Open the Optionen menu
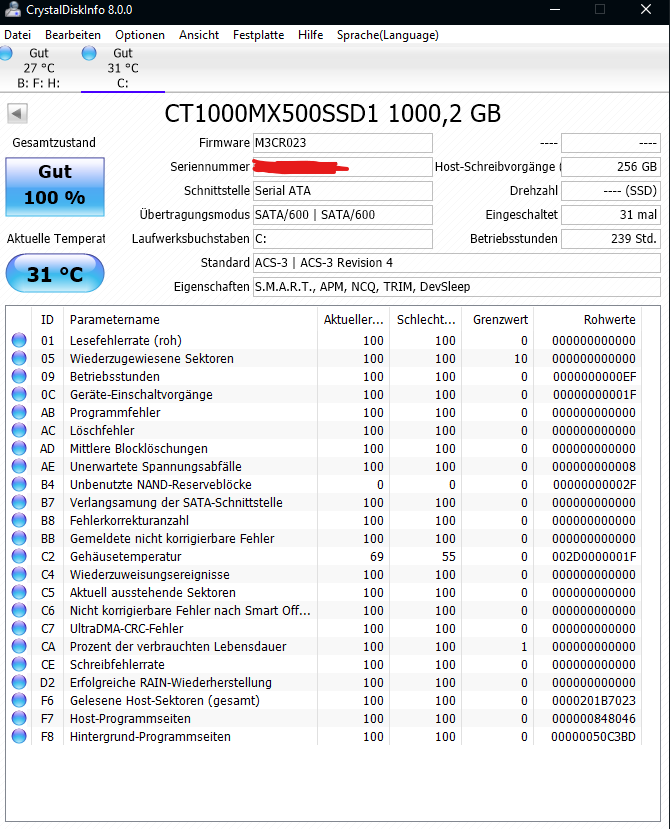670x829 pixels. click(140, 35)
